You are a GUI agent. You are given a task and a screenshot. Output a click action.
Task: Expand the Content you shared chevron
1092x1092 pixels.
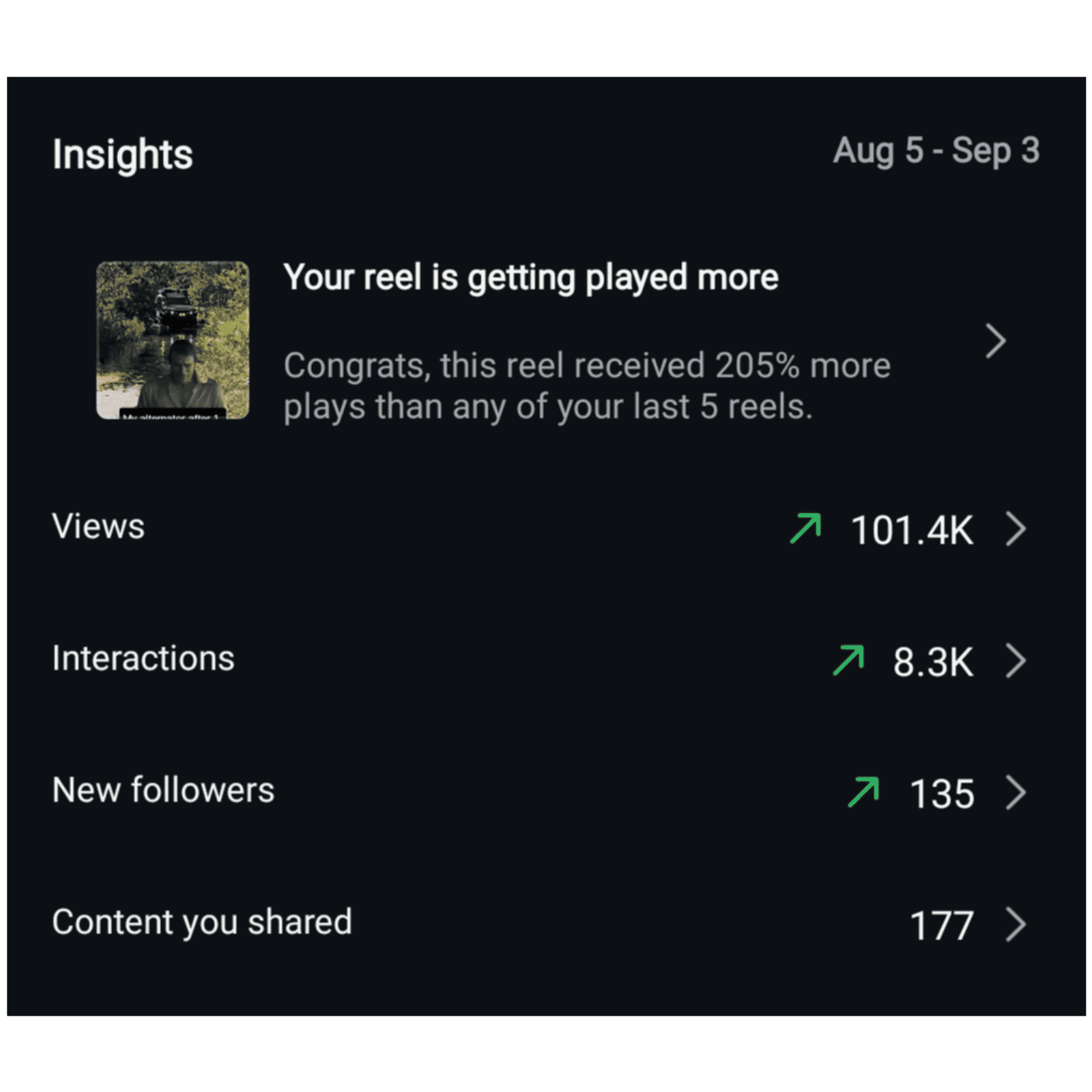coord(1016,925)
